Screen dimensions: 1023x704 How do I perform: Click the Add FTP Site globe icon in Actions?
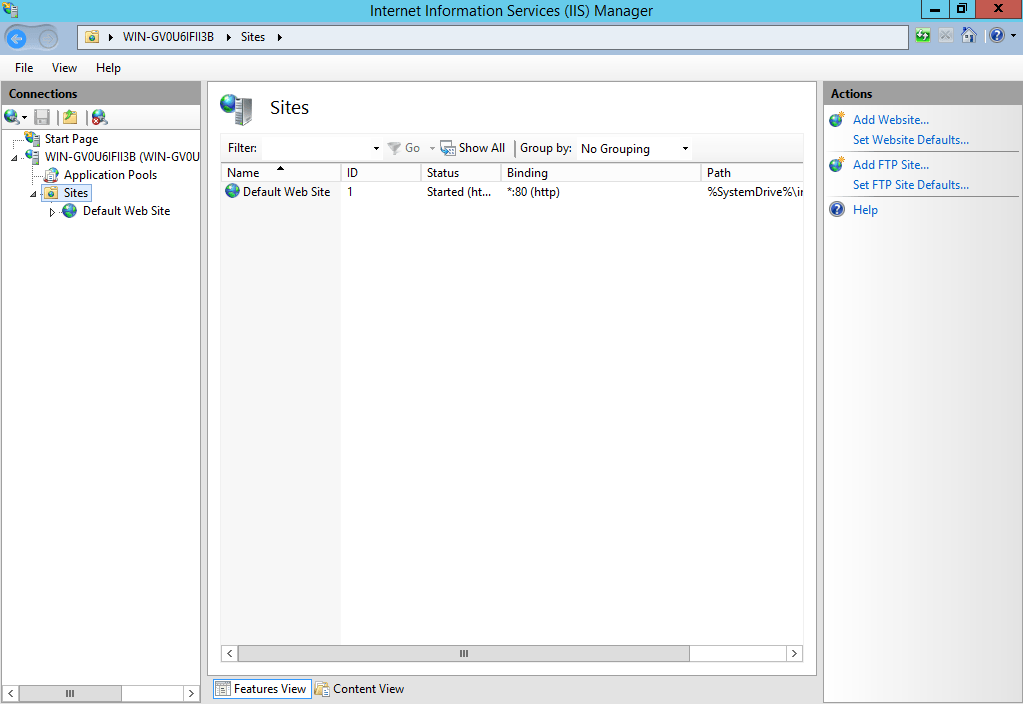(x=837, y=164)
